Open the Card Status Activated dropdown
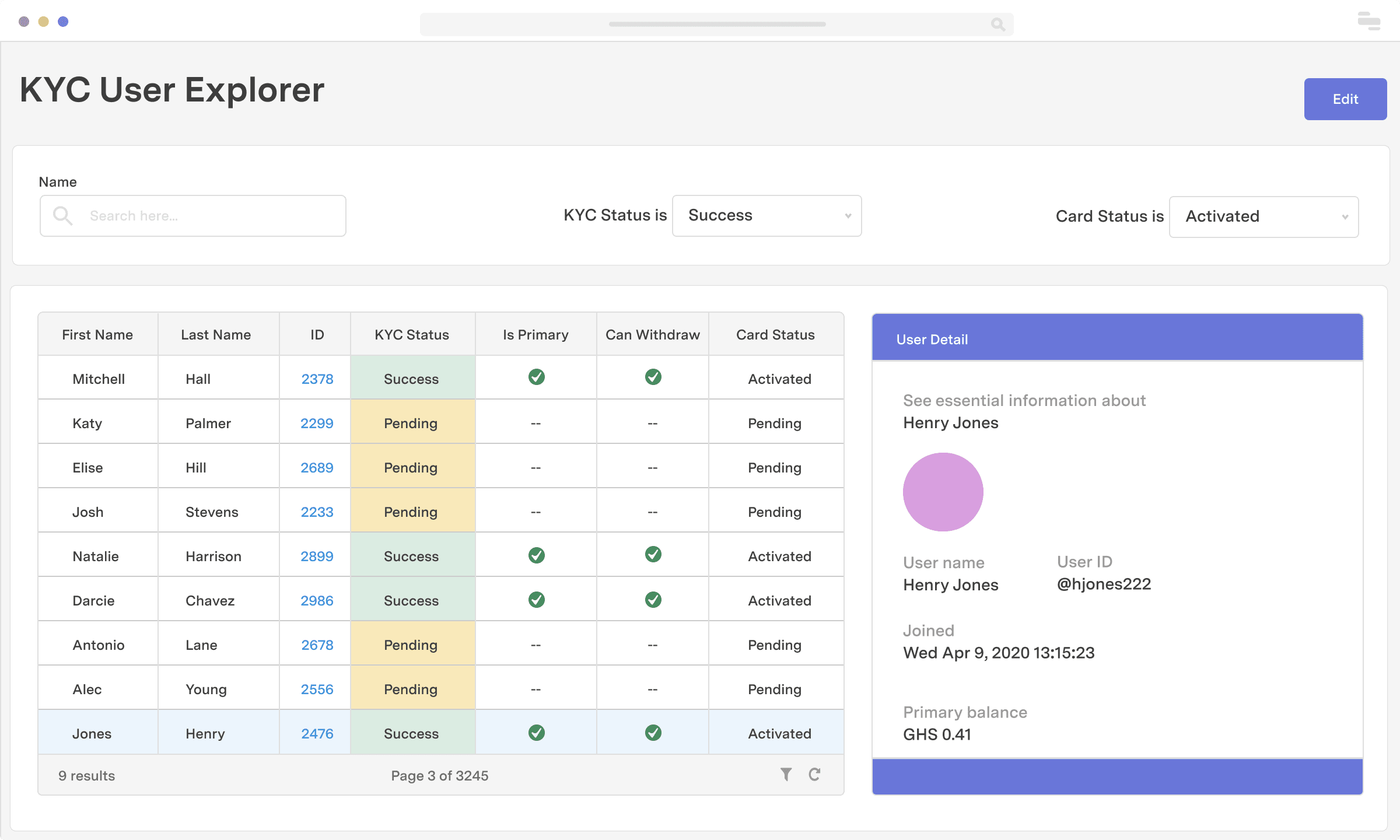Viewport: 1400px width, 840px height. (x=1263, y=216)
